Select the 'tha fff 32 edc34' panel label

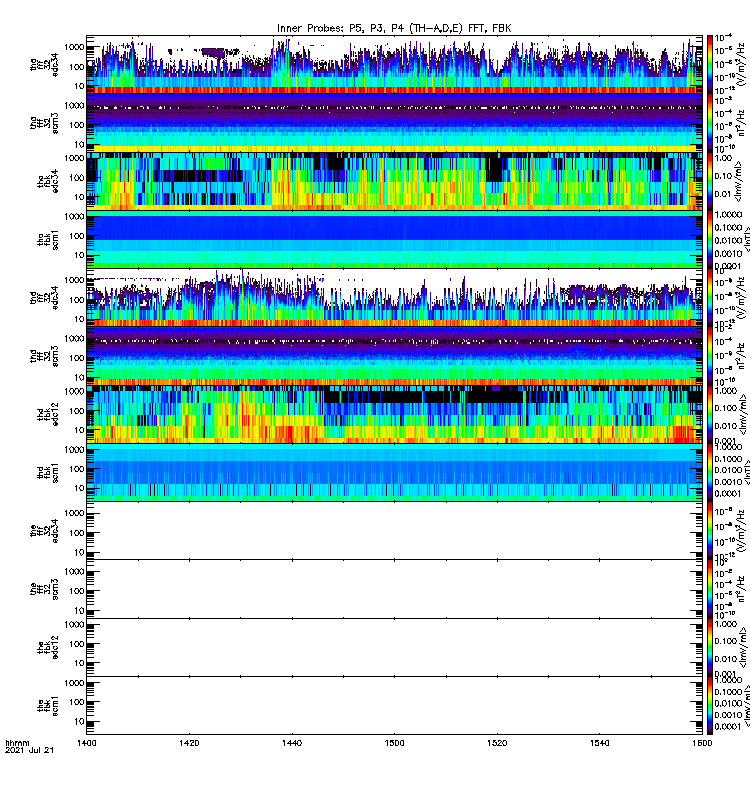(x=44, y=65)
